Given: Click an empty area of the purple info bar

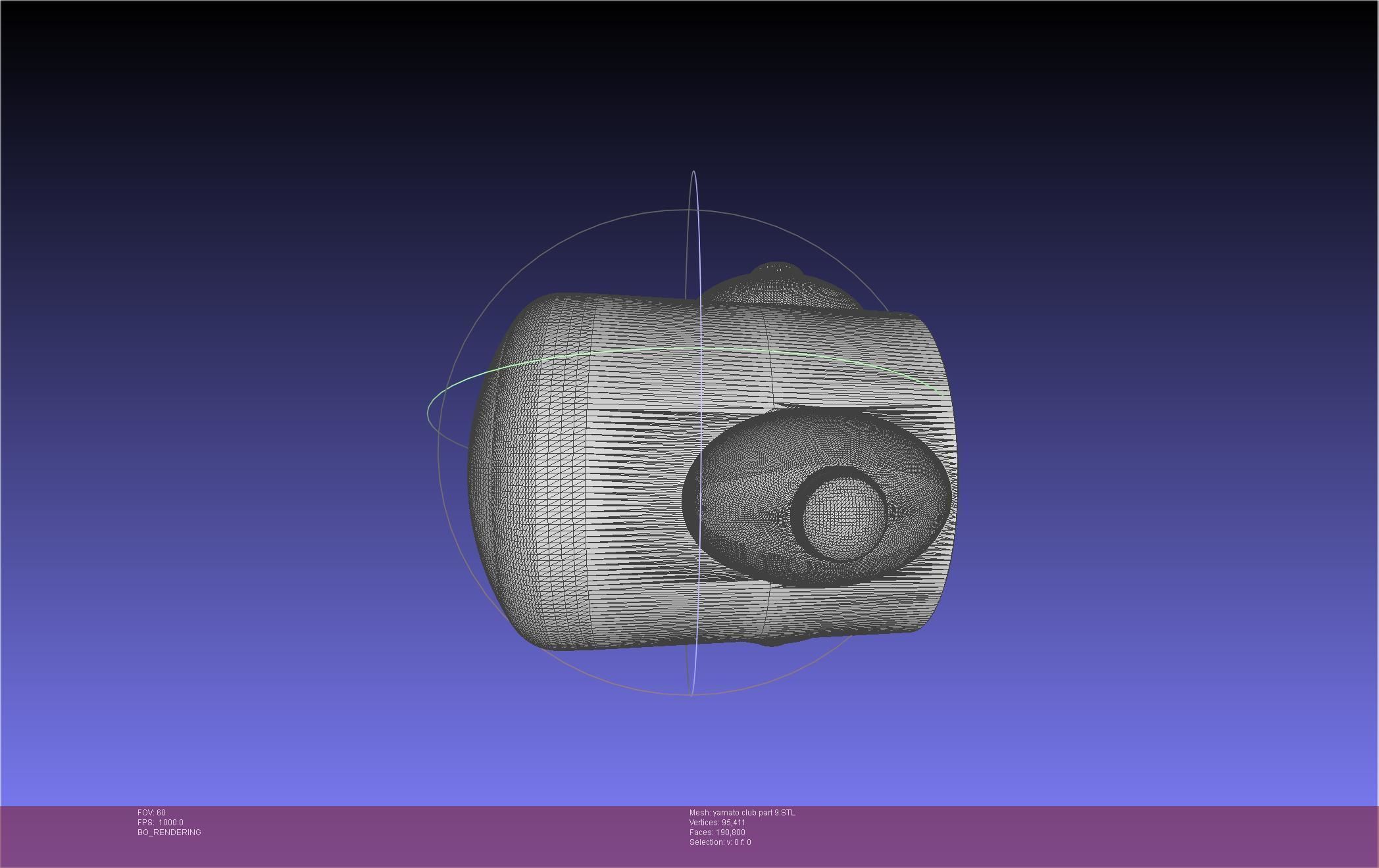Looking at the screenshot, I should coord(1053,835).
